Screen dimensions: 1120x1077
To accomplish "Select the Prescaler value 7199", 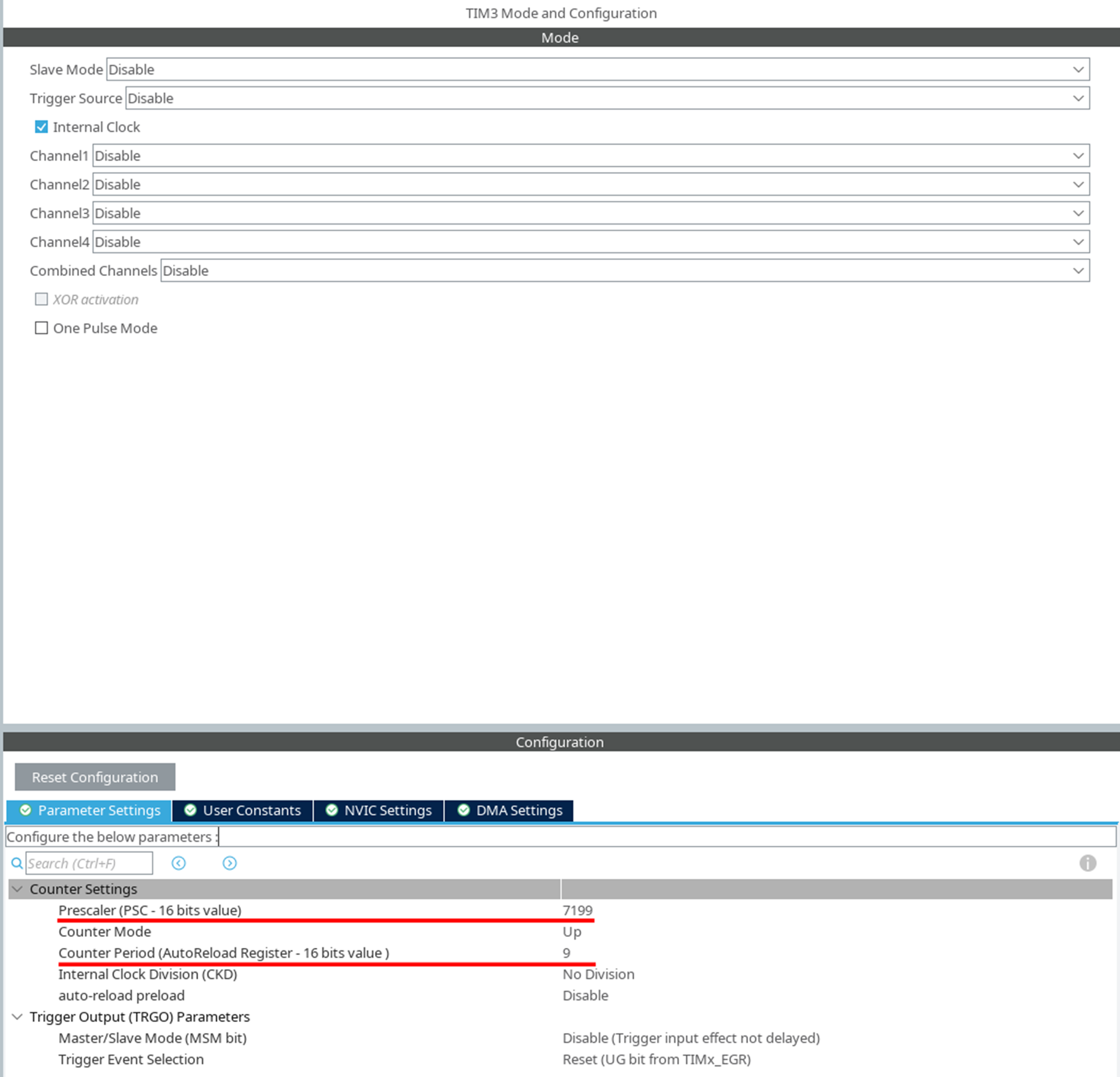I will click(x=577, y=910).
